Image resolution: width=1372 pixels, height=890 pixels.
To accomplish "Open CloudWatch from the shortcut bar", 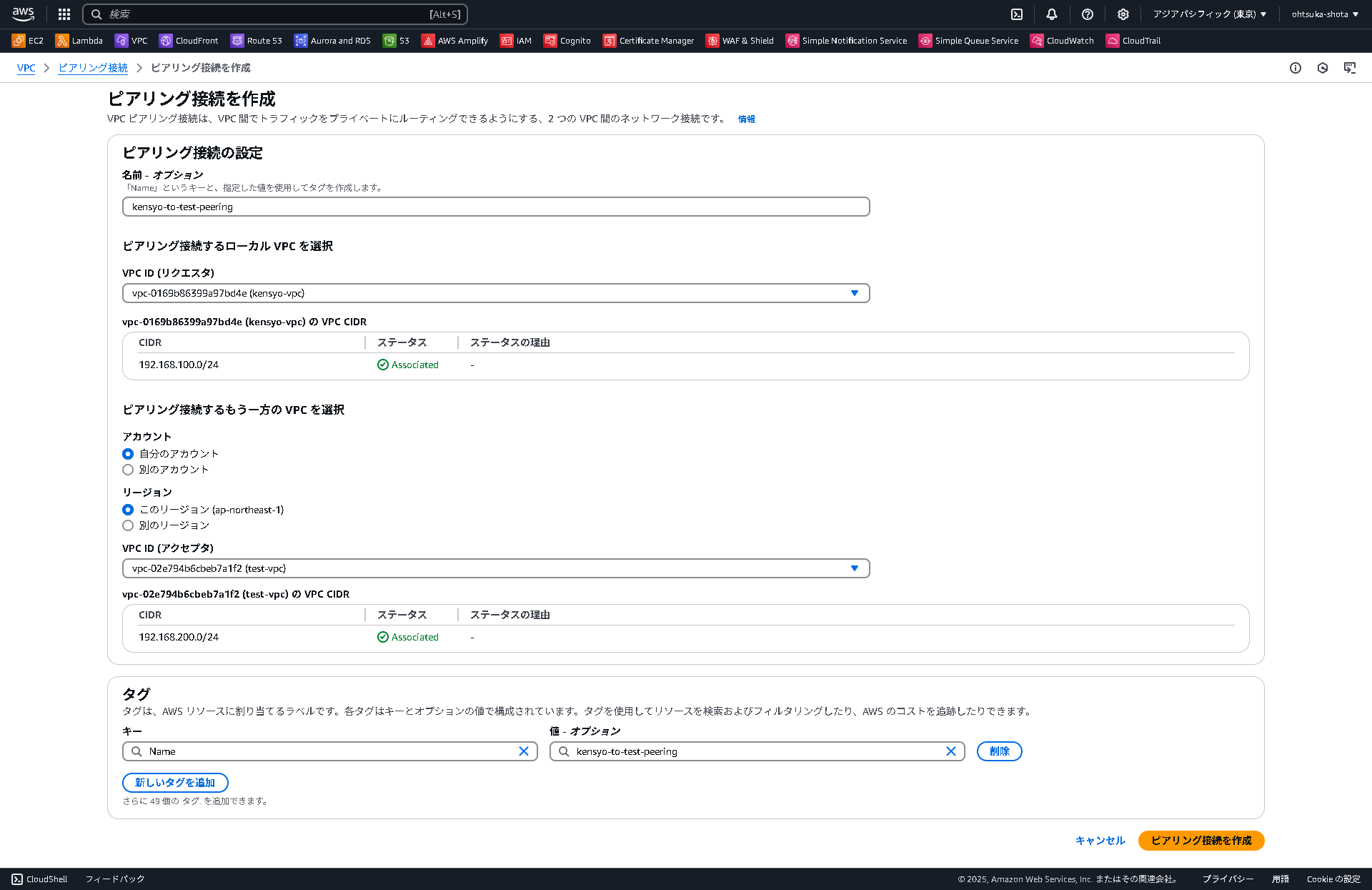I will 1063,41.
